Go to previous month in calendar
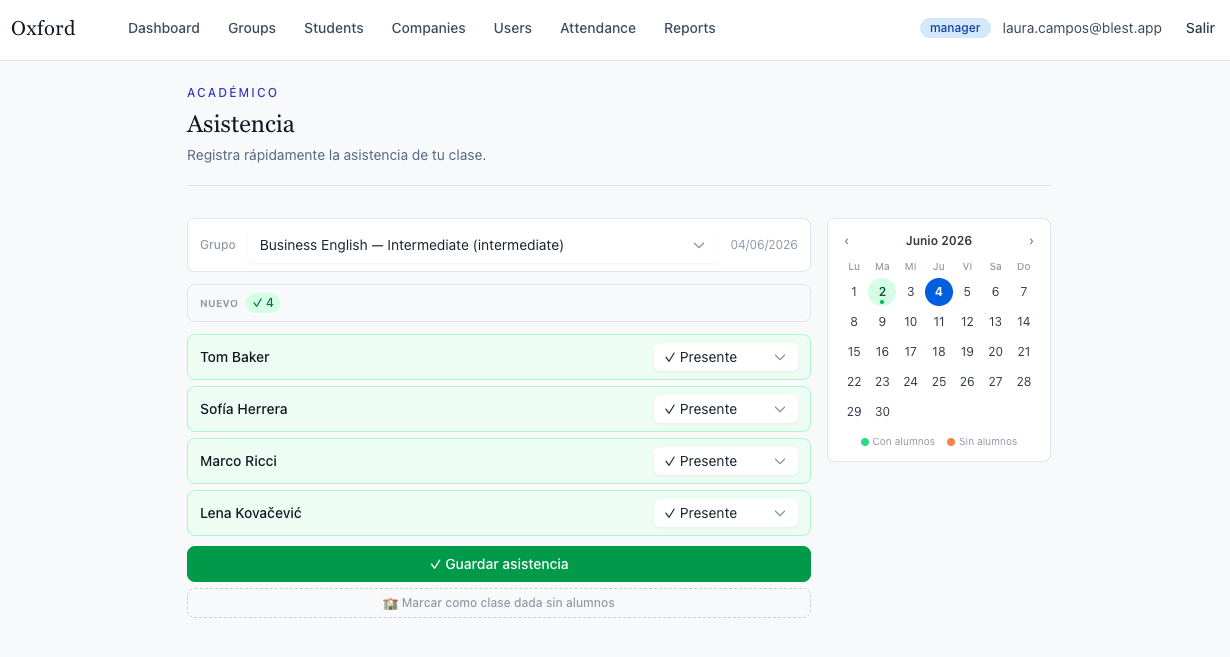 847,241
